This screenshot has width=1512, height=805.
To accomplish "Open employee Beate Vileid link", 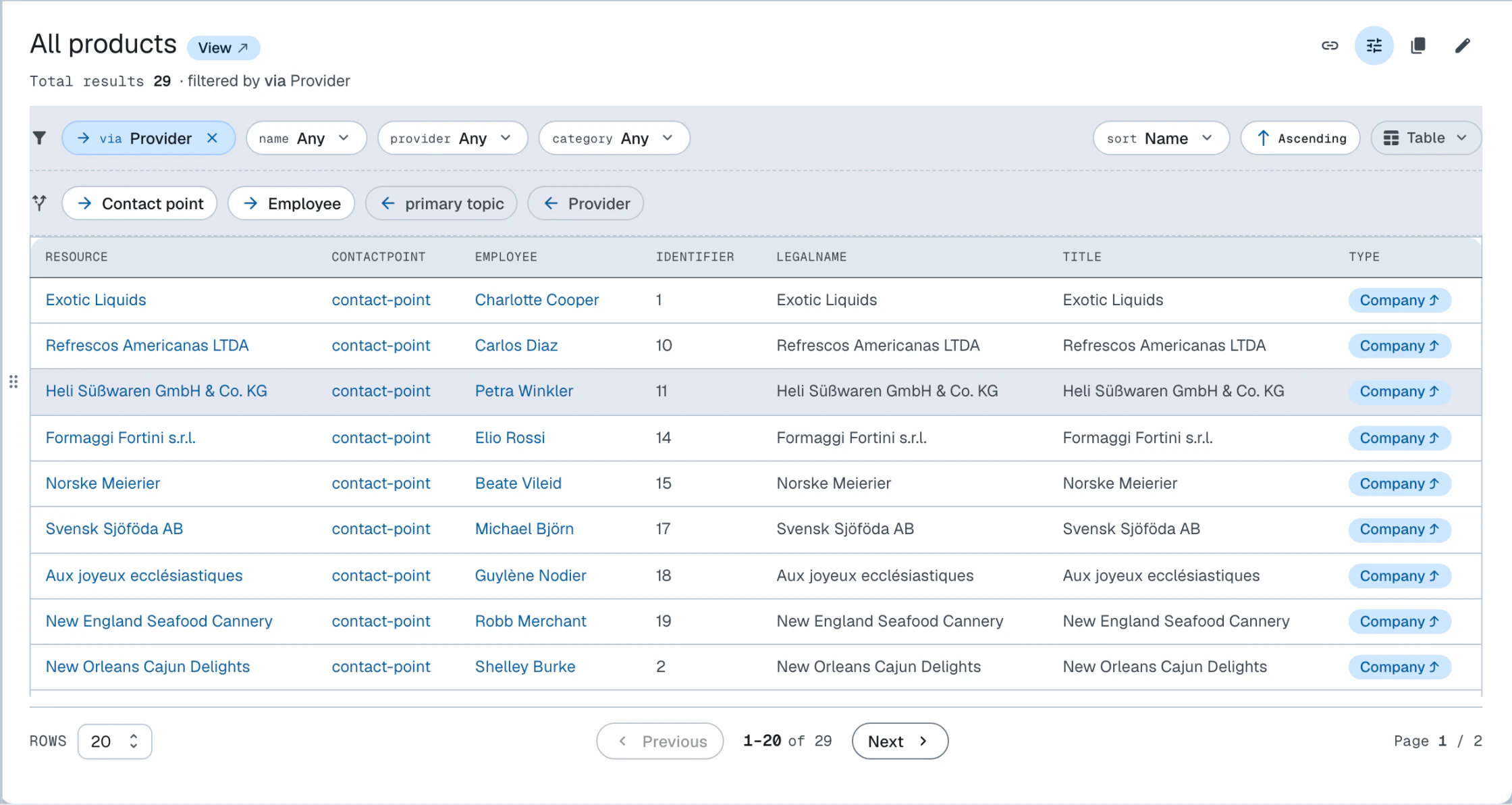I will pyautogui.click(x=518, y=483).
